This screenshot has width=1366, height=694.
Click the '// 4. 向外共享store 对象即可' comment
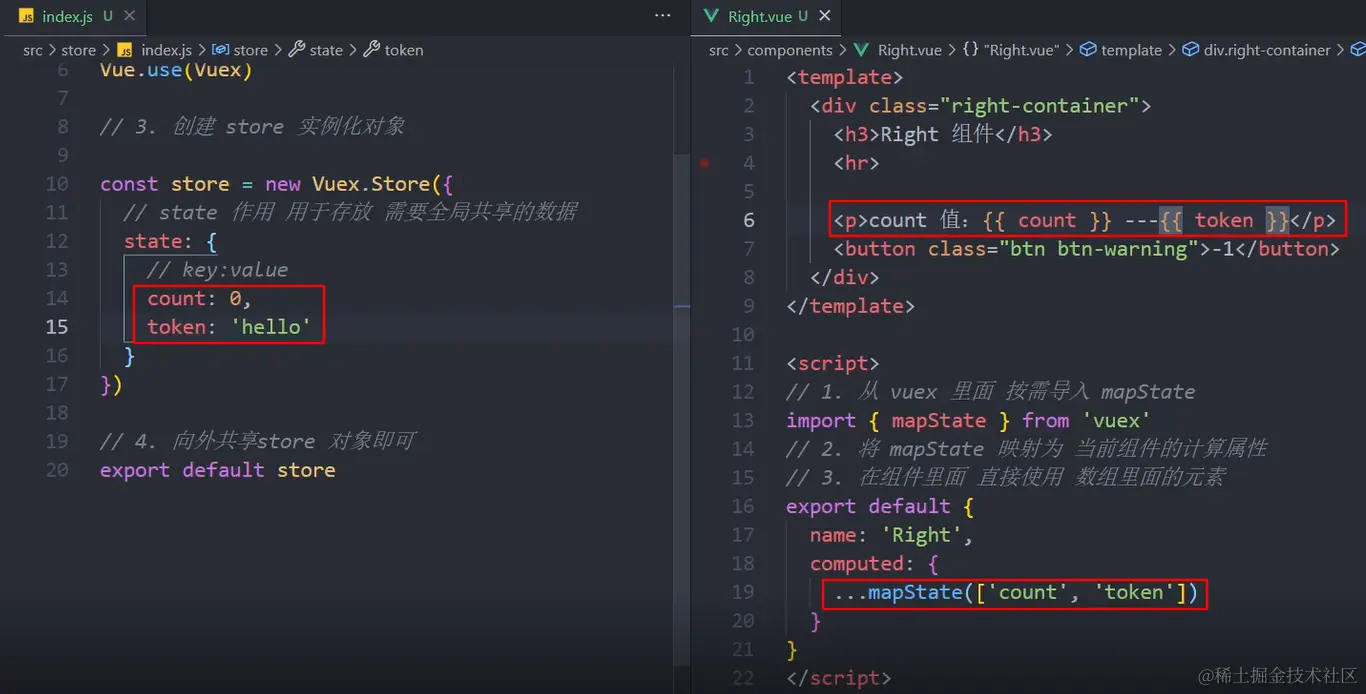tap(258, 441)
